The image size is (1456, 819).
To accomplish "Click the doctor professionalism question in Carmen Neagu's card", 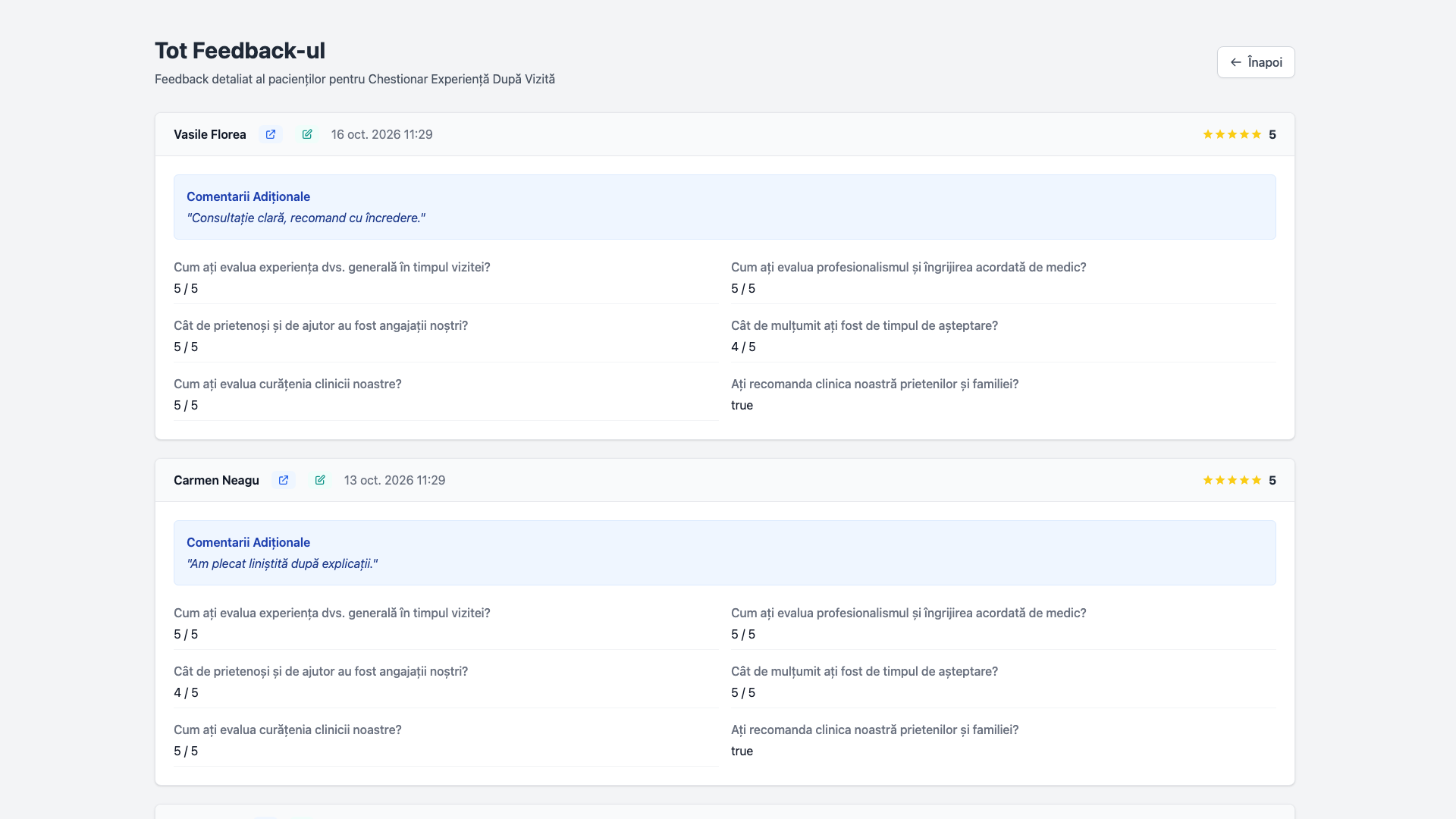I will 908,613.
